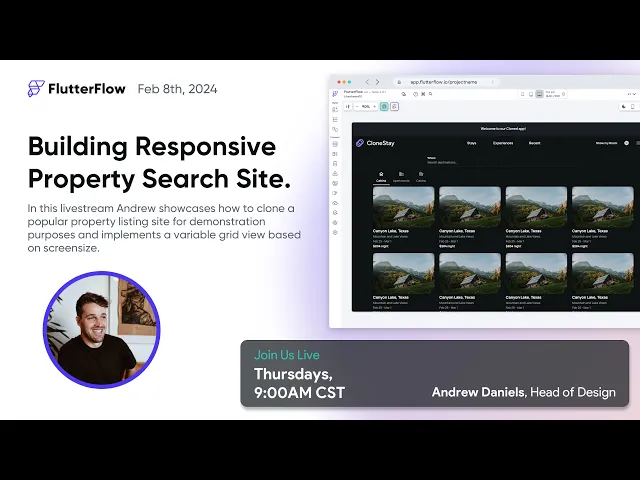The image size is (640, 480).
Task: Click the app.flutterflow.io address bar
Action: (446, 82)
